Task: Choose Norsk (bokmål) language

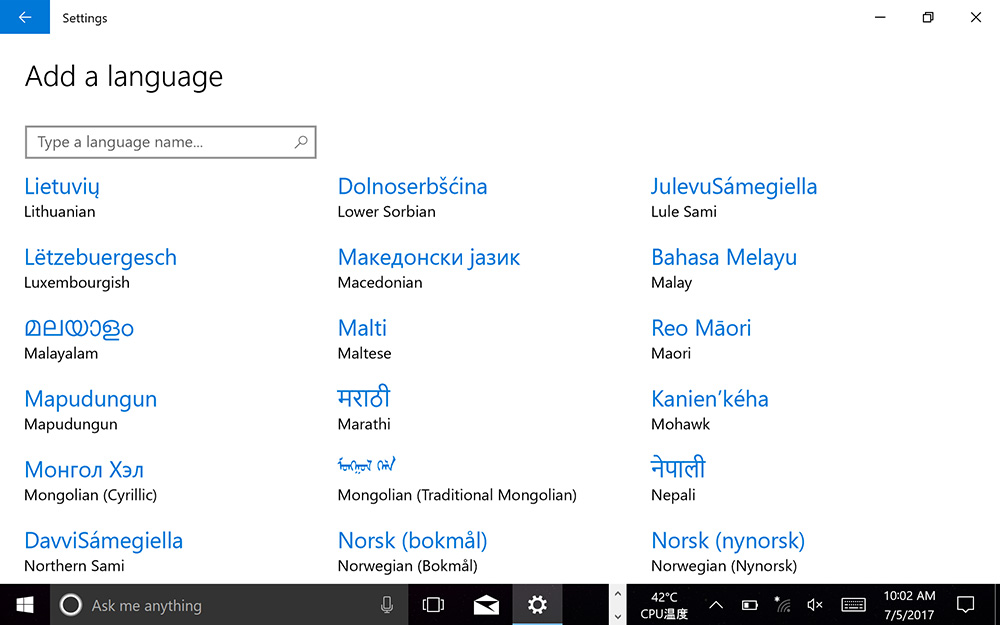Action: click(x=413, y=552)
